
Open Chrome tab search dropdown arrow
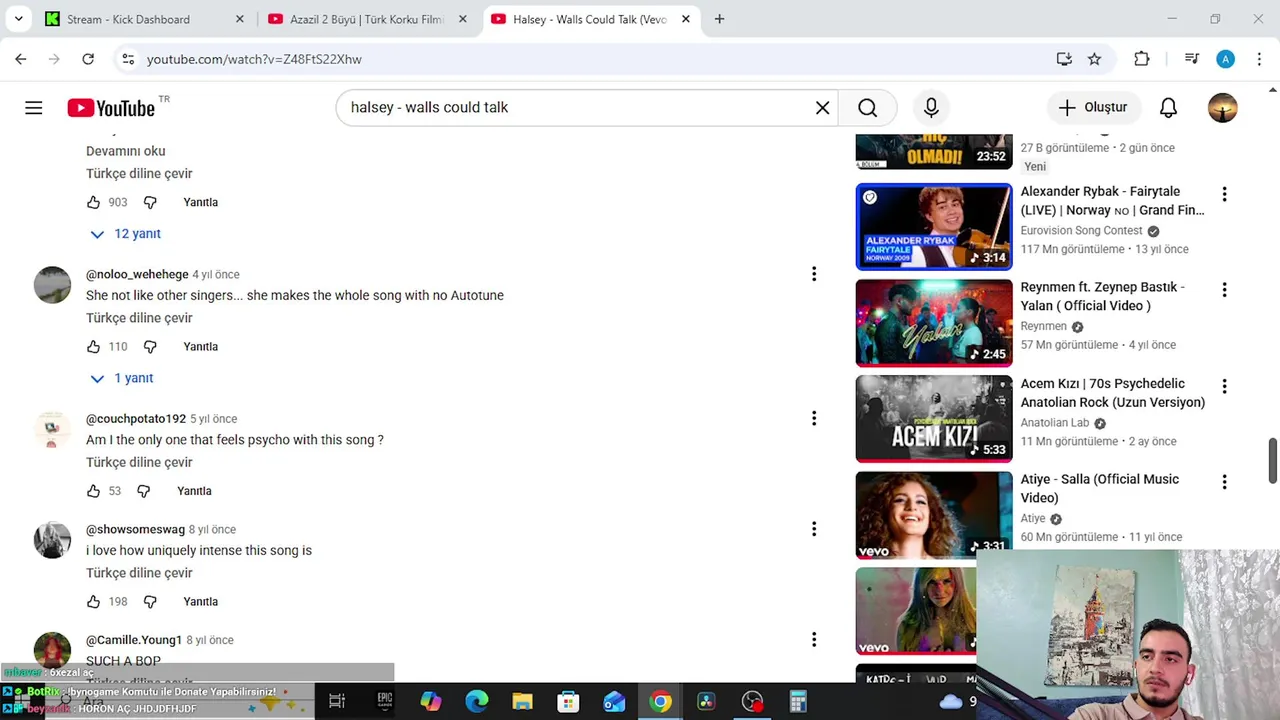(18, 19)
